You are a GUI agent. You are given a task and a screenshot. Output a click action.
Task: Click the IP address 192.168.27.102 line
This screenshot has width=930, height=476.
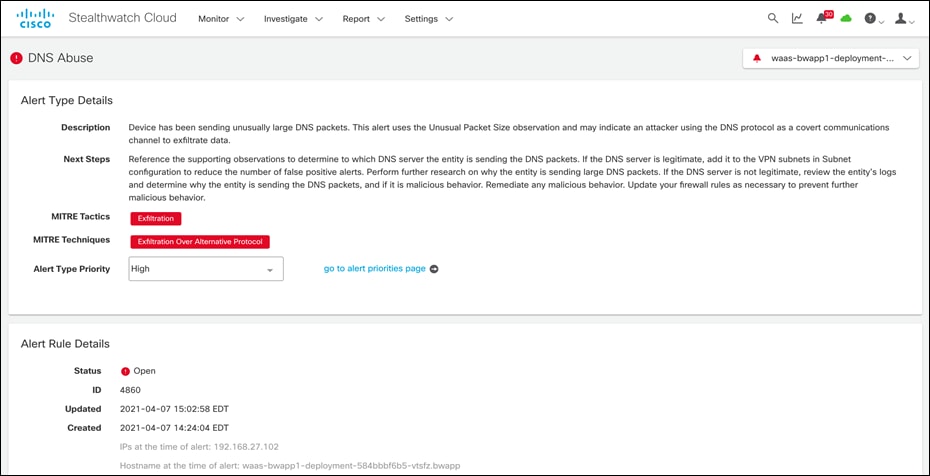coord(199,447)
